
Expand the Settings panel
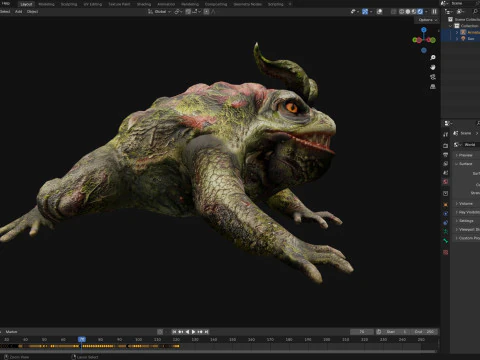click(x=467, y=221)
